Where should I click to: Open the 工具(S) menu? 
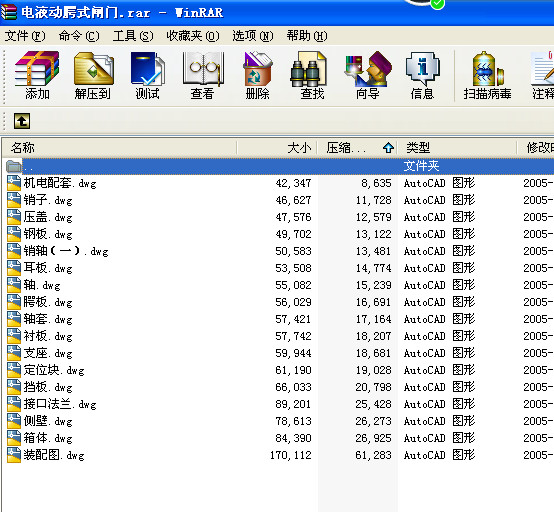tap(133, 36)
